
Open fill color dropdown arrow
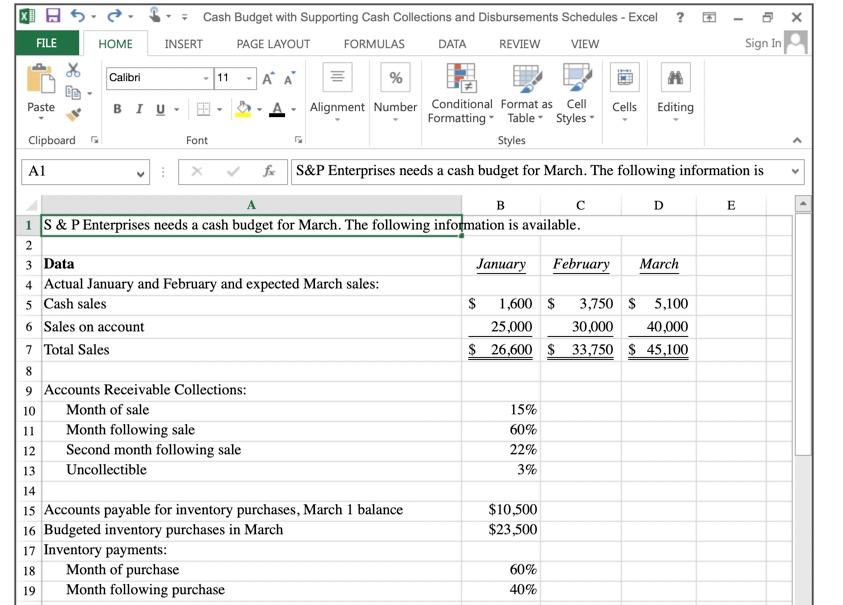(x=259, y=110)
